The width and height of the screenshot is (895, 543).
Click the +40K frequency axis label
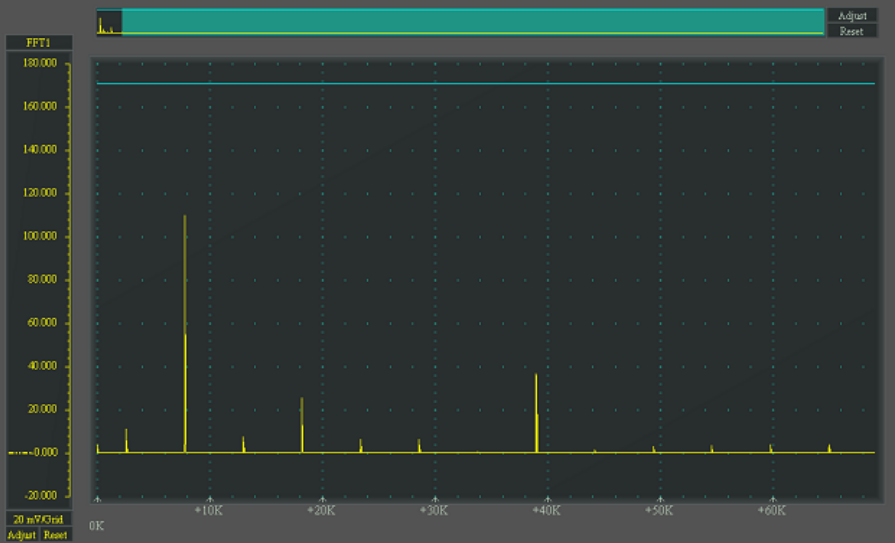coord(546,510)
